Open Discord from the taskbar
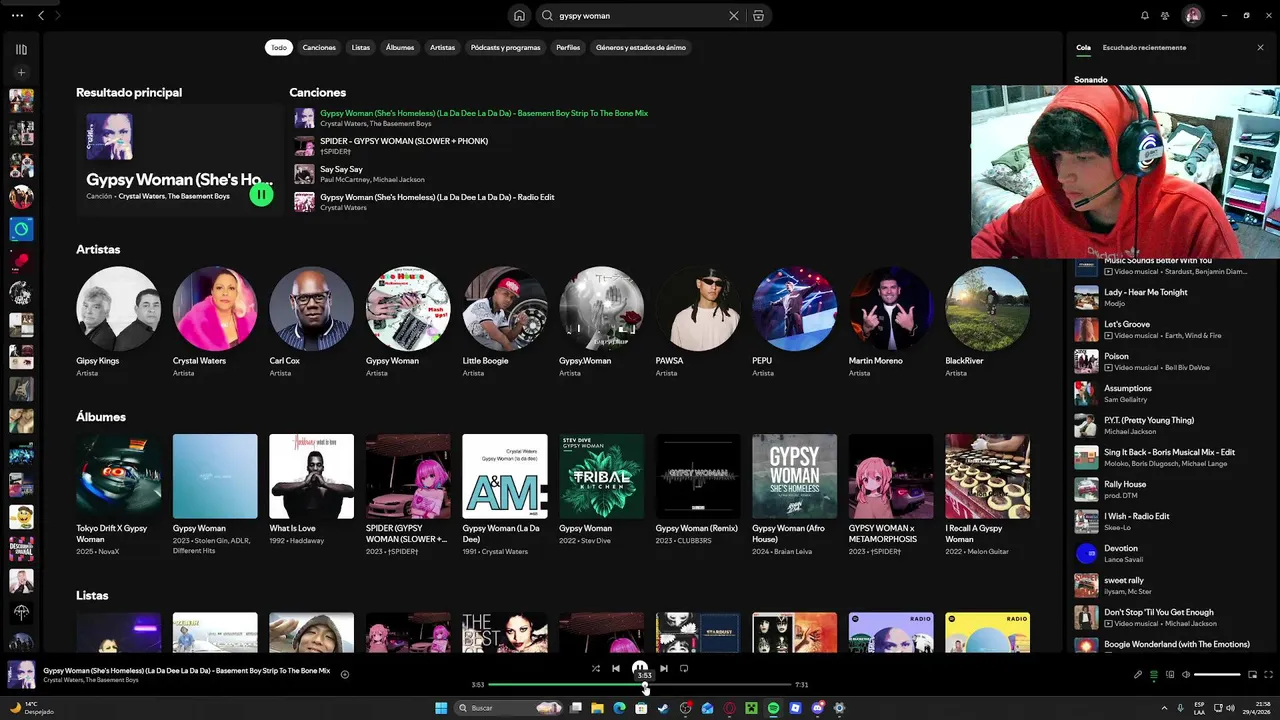 (818, 708)
